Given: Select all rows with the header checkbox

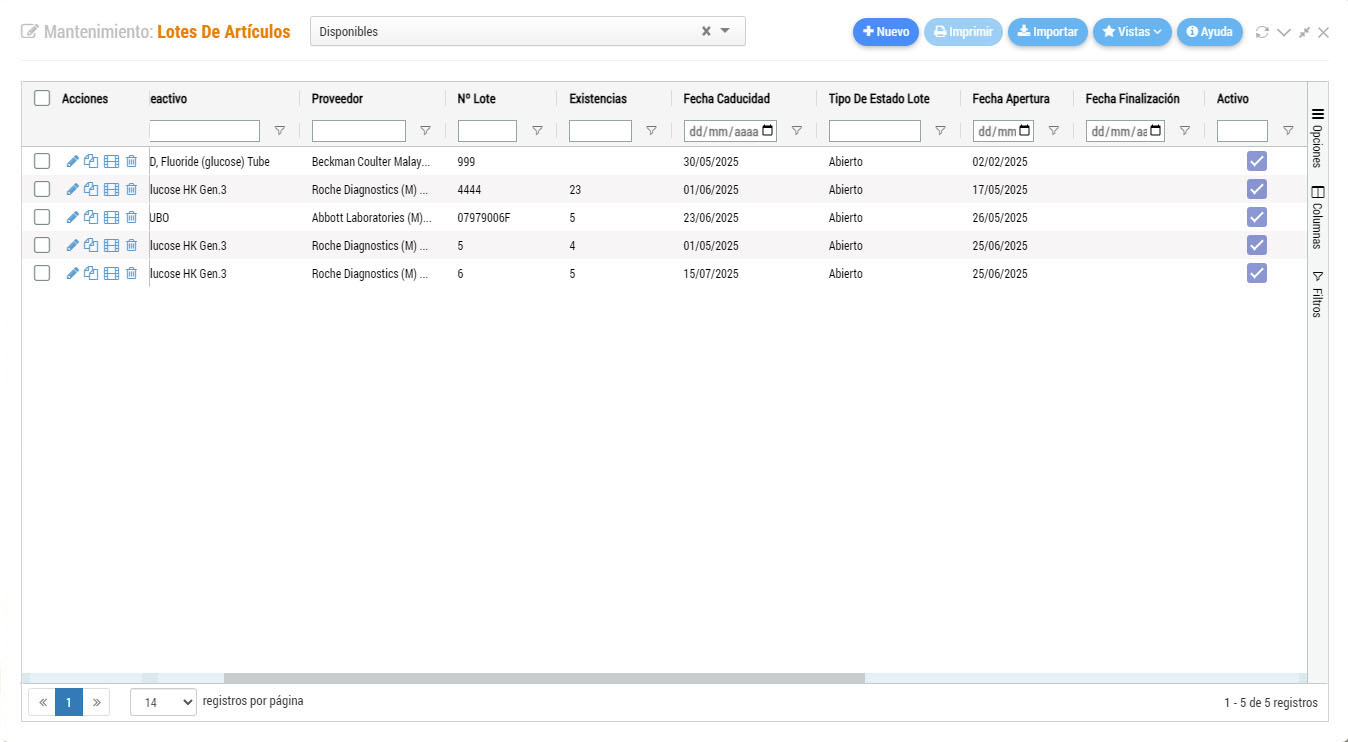Looking at the screenshot, I should (42, 98).
